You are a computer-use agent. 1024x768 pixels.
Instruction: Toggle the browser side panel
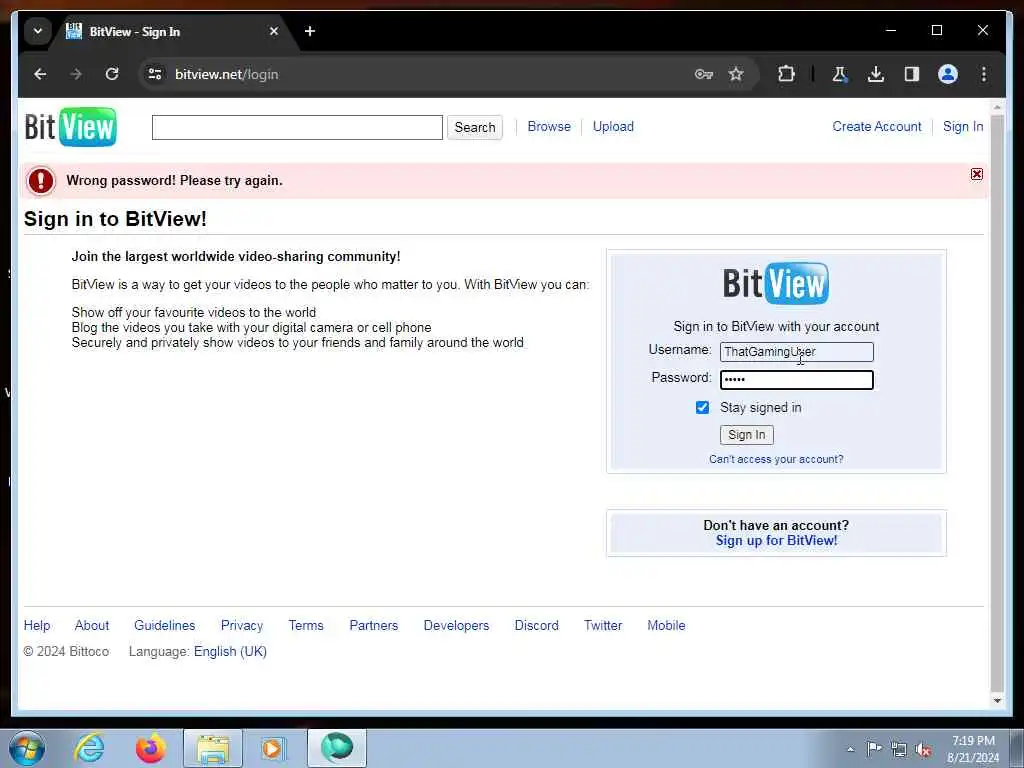coord(912,74)
